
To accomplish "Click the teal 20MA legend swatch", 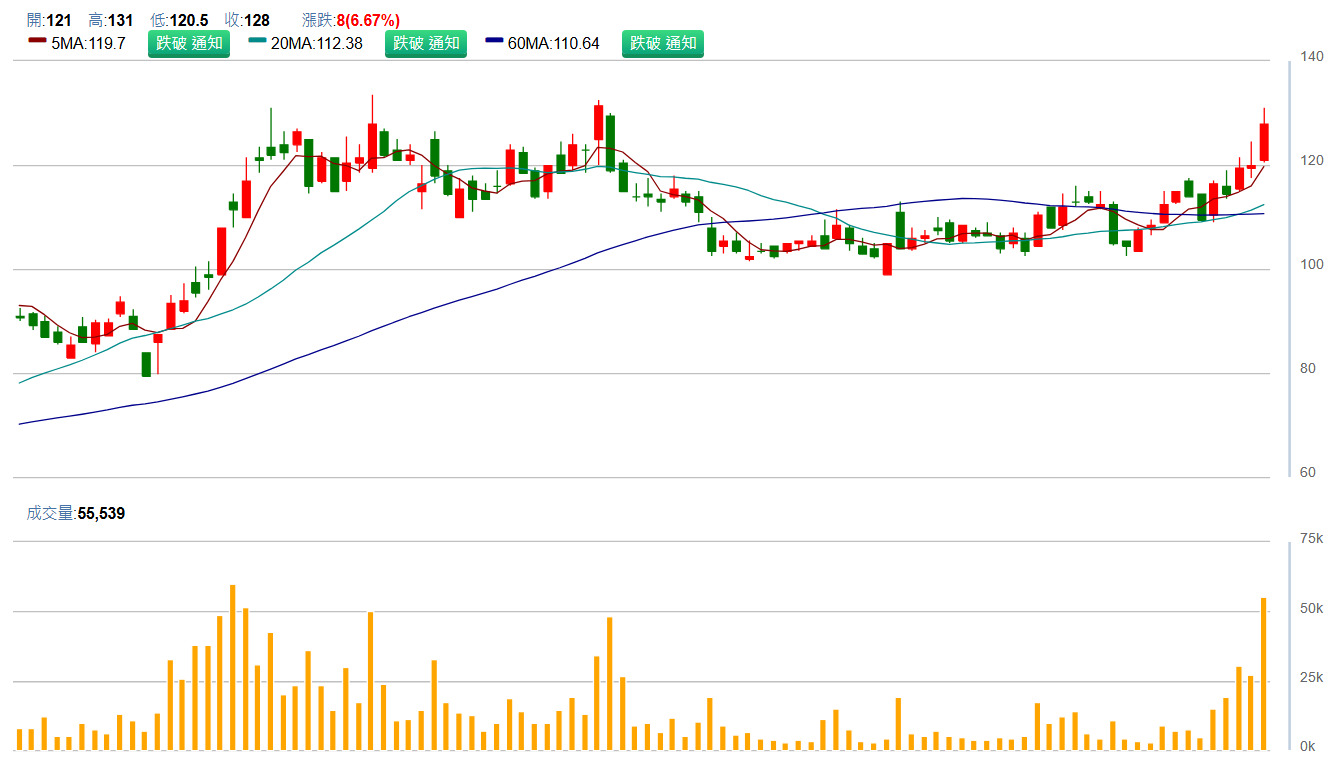I will (257, 41).
